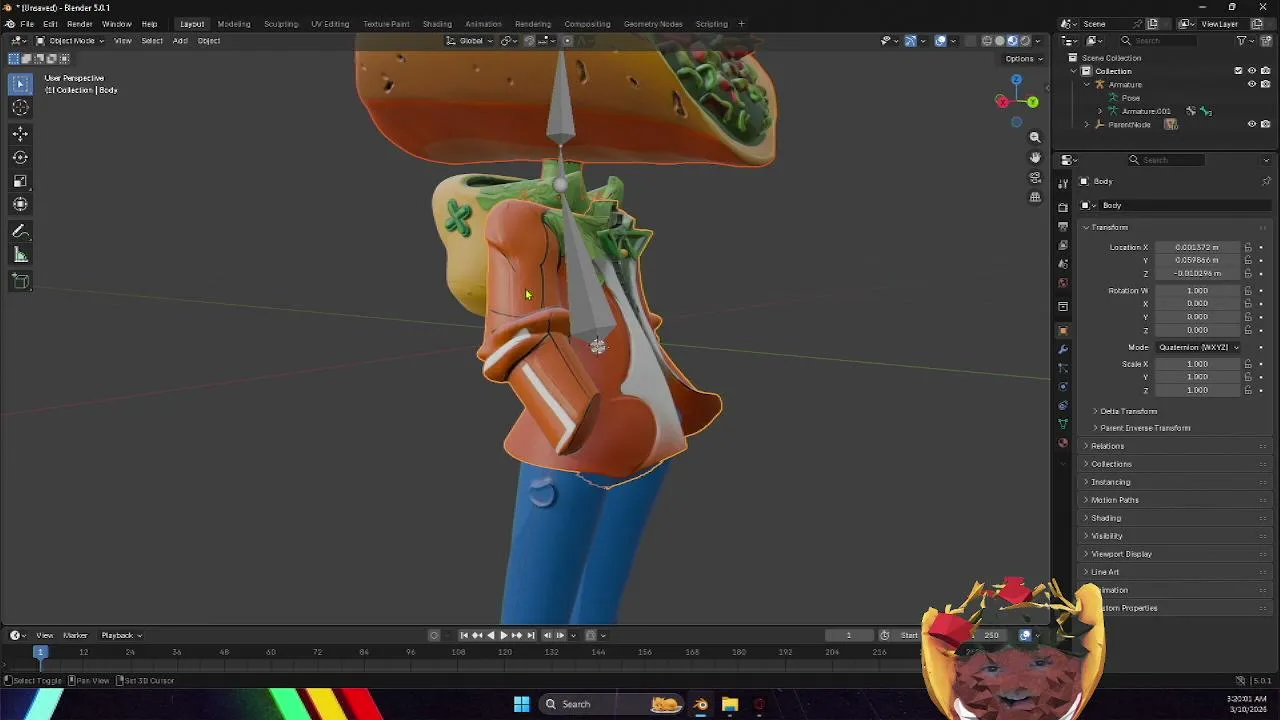1280x720 pixels.
Task: Expand the Relations panel
Action: 1107,446
